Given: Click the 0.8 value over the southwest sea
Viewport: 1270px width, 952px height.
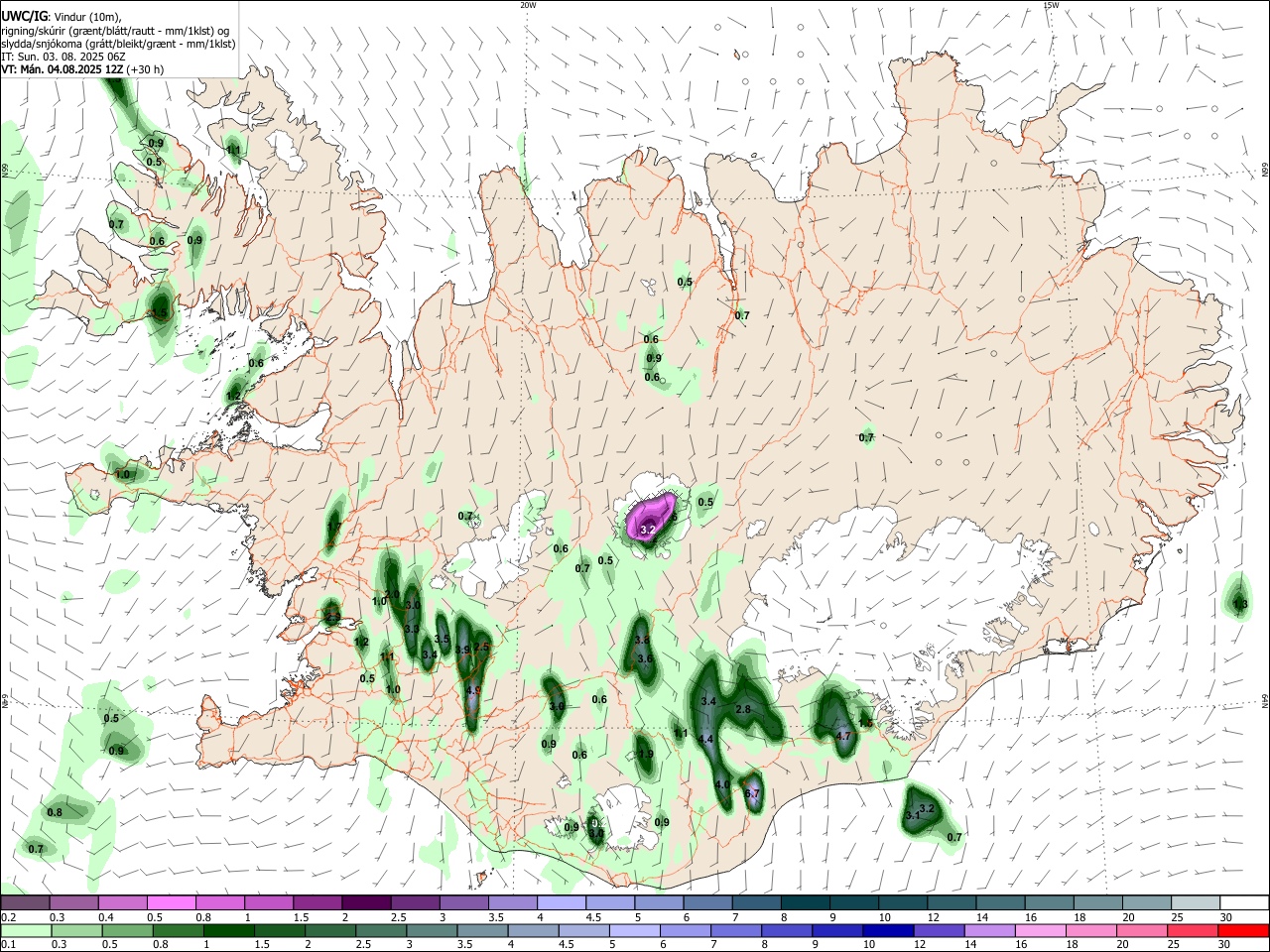Looking at the screenshot, I should coord(55,812).
